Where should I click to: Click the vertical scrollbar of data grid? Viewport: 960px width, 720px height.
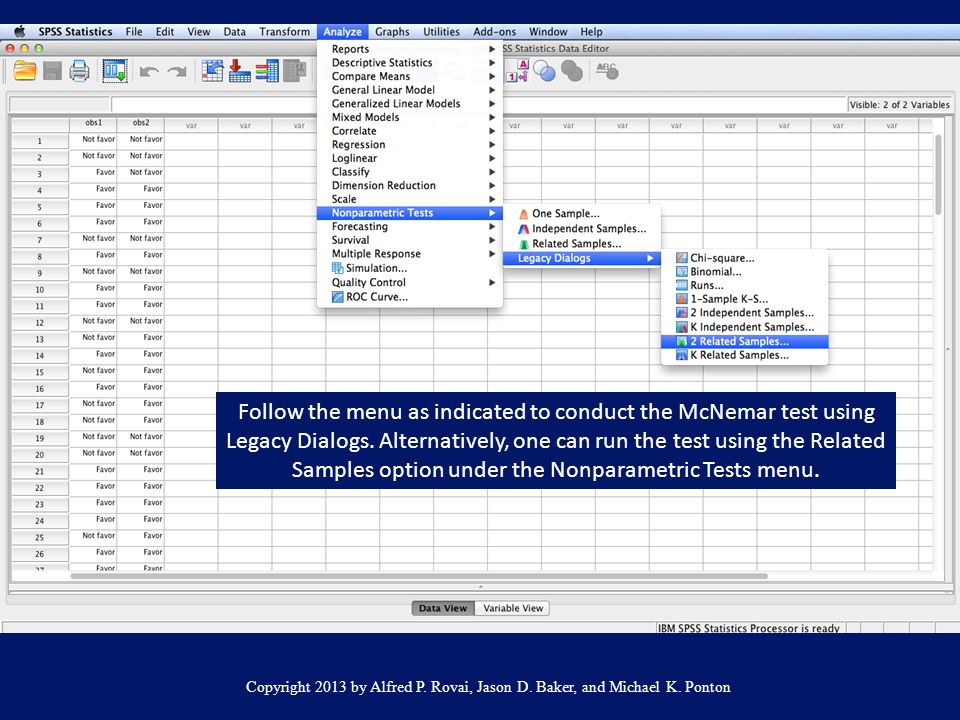coord(939,174)
